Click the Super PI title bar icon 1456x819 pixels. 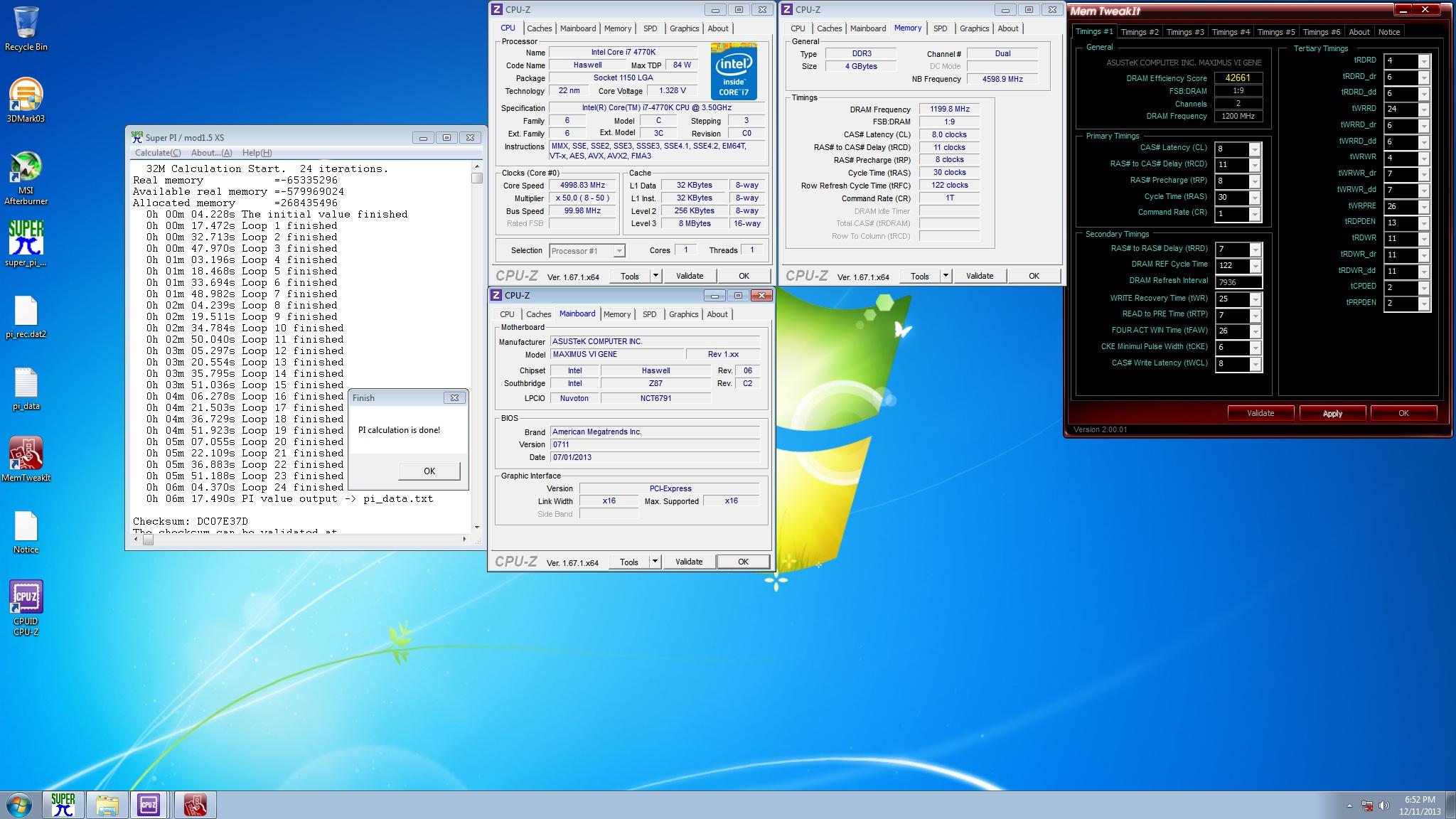[136, 137]
